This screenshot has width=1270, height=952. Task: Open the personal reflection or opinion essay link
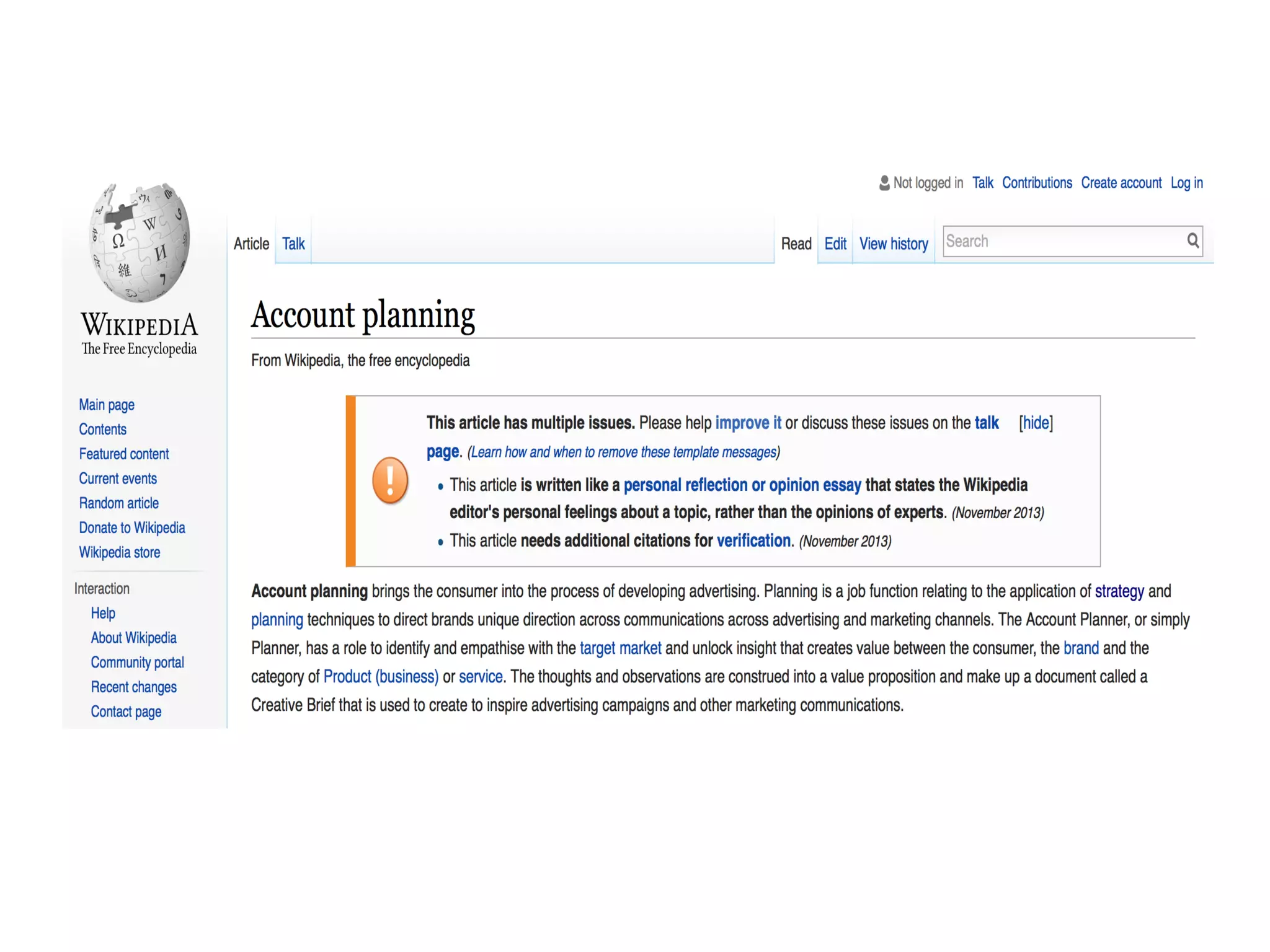click(742, 485)
